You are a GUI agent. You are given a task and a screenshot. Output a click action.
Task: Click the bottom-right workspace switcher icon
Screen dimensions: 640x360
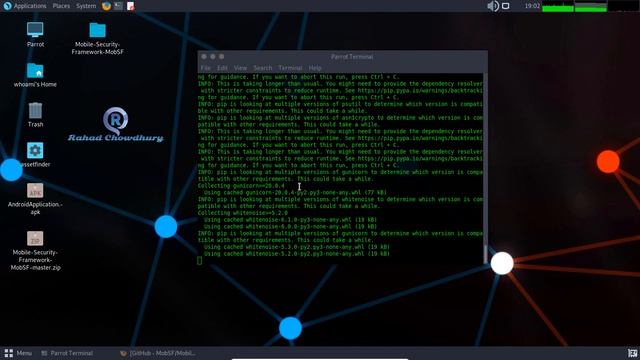pyautogui.click(x=632, y=353)
